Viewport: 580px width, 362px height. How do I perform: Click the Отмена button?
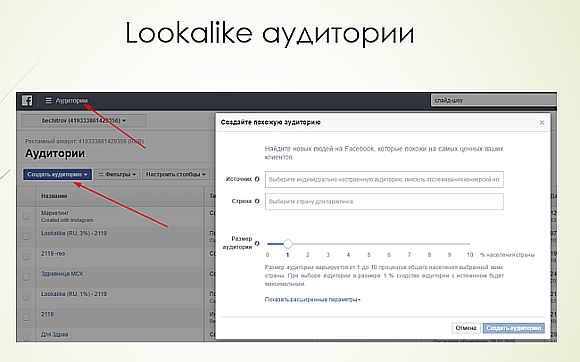(466, 328)
